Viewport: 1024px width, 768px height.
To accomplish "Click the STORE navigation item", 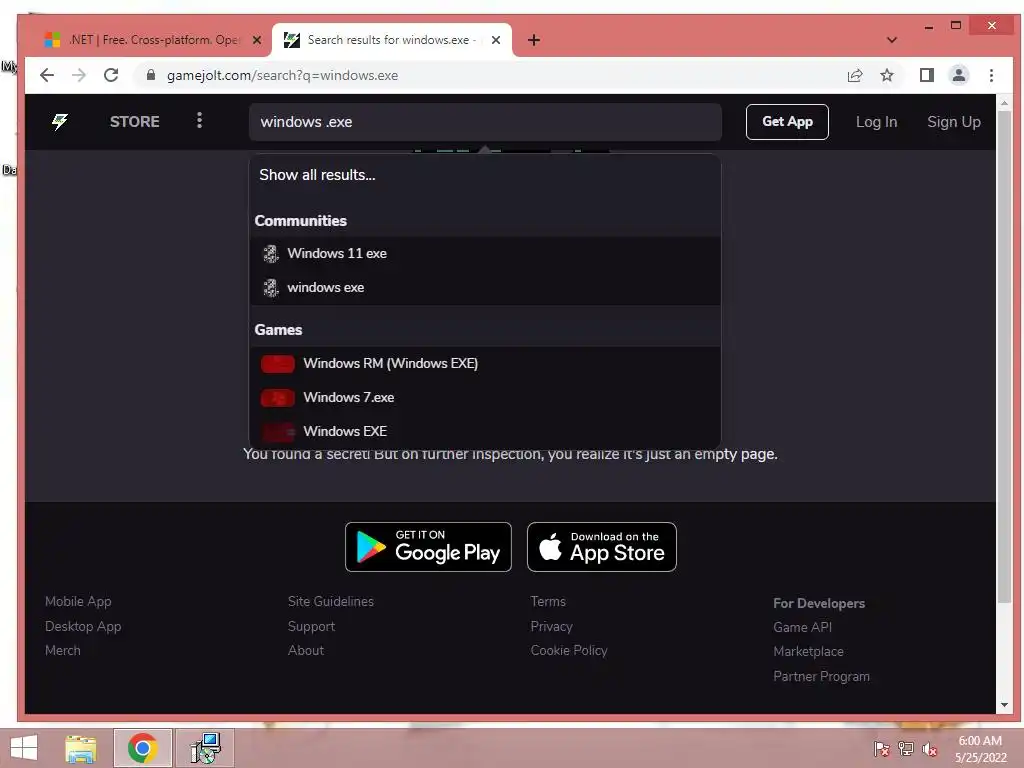I will click(135, 121).
